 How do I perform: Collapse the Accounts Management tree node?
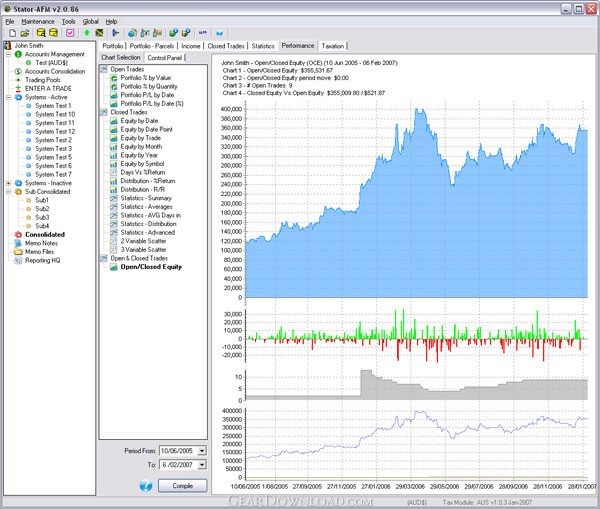(x=8, y=54)
